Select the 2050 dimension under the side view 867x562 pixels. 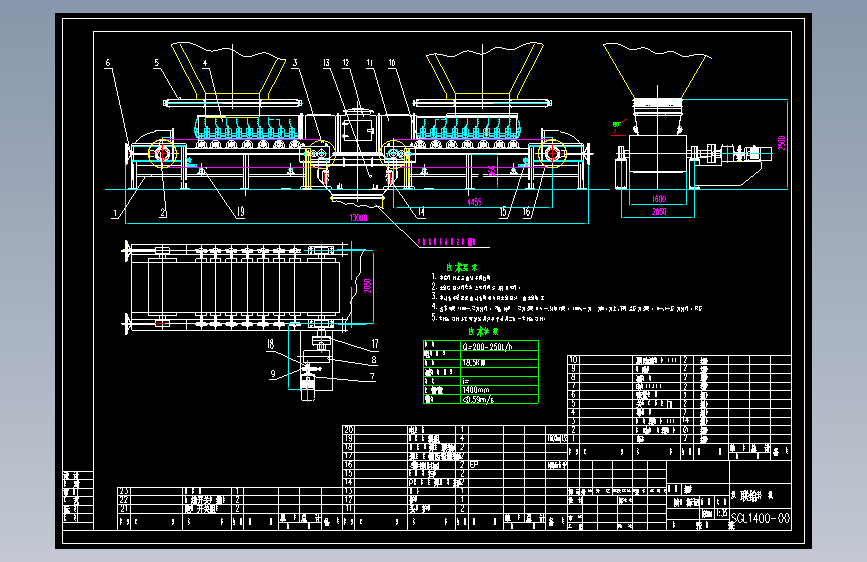coord(659,211)
